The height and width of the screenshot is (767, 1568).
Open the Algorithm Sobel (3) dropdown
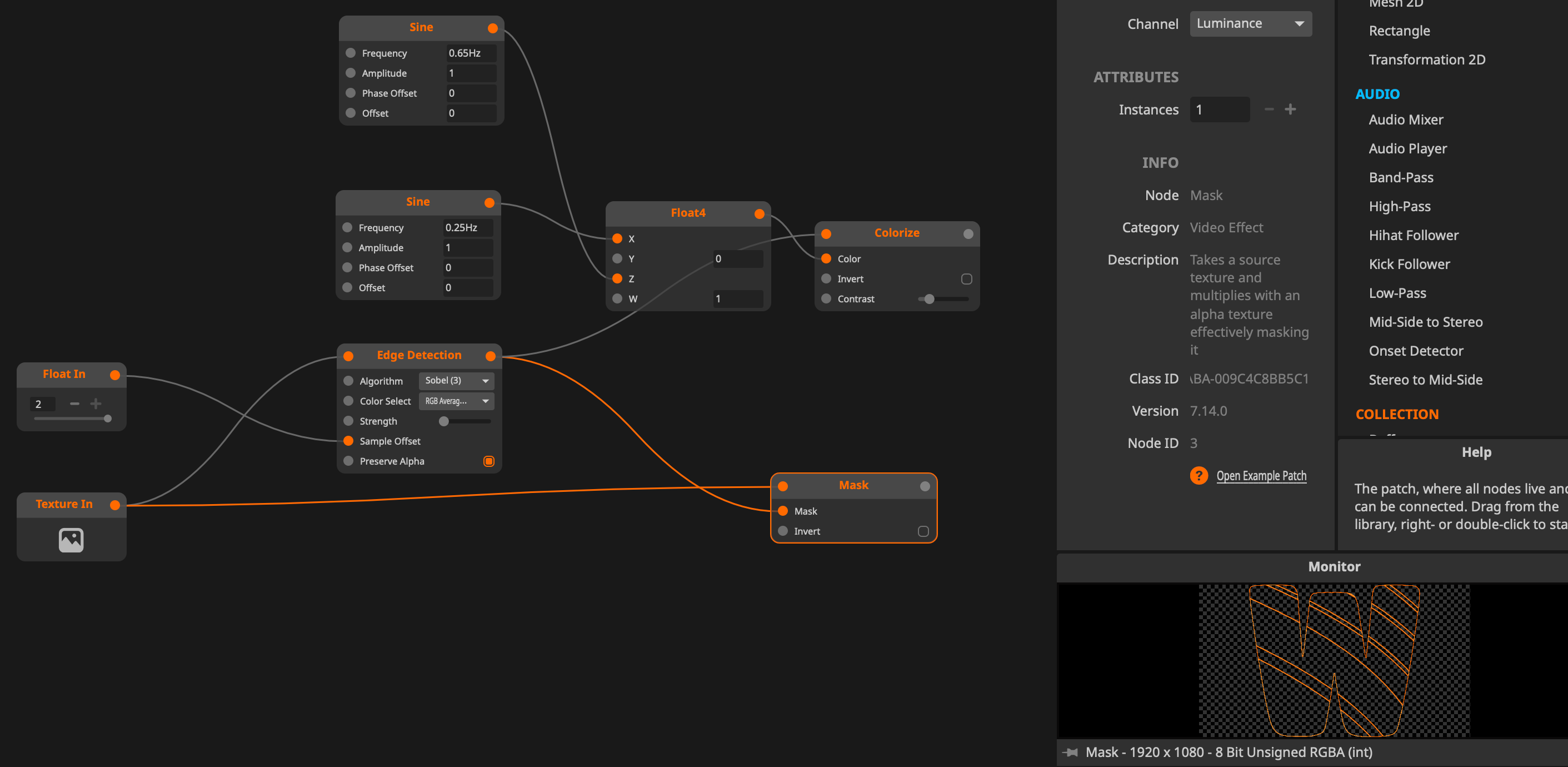click(456, 381)
